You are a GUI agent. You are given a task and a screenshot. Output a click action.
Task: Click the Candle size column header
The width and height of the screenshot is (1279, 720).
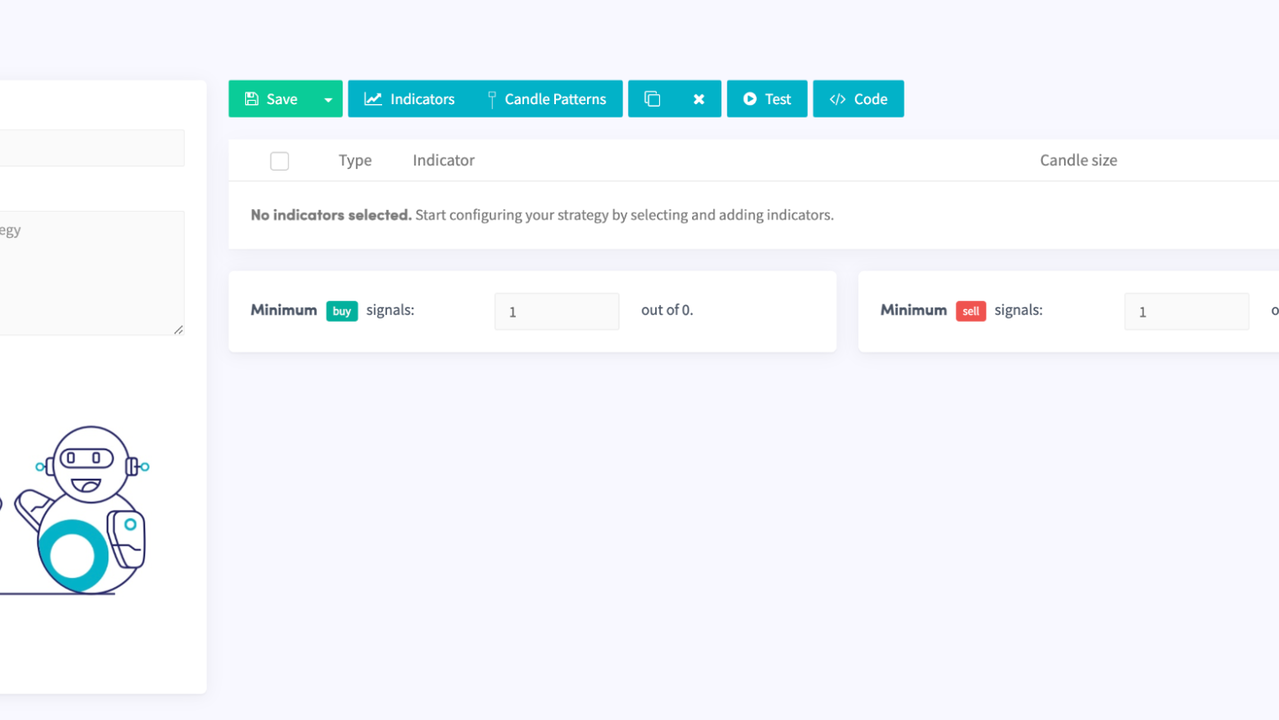click(1078, 160)
